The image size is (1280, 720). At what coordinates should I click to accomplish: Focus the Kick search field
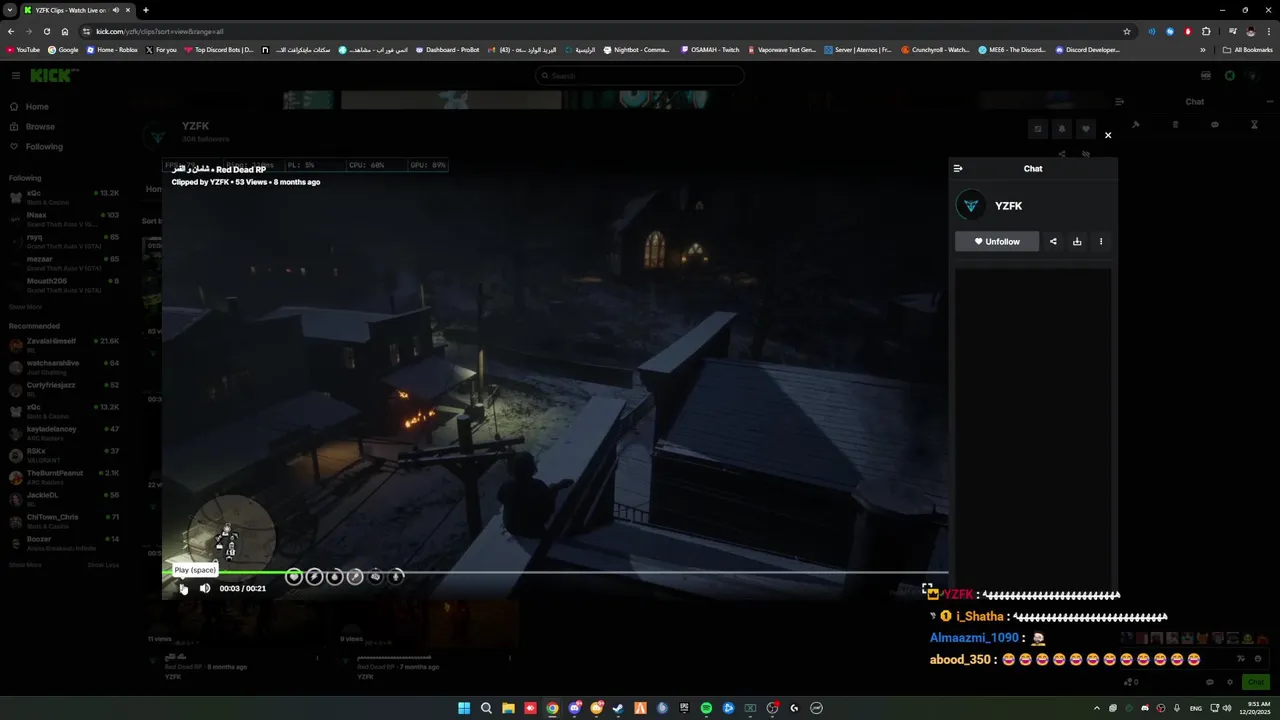(x=640, y=76)
